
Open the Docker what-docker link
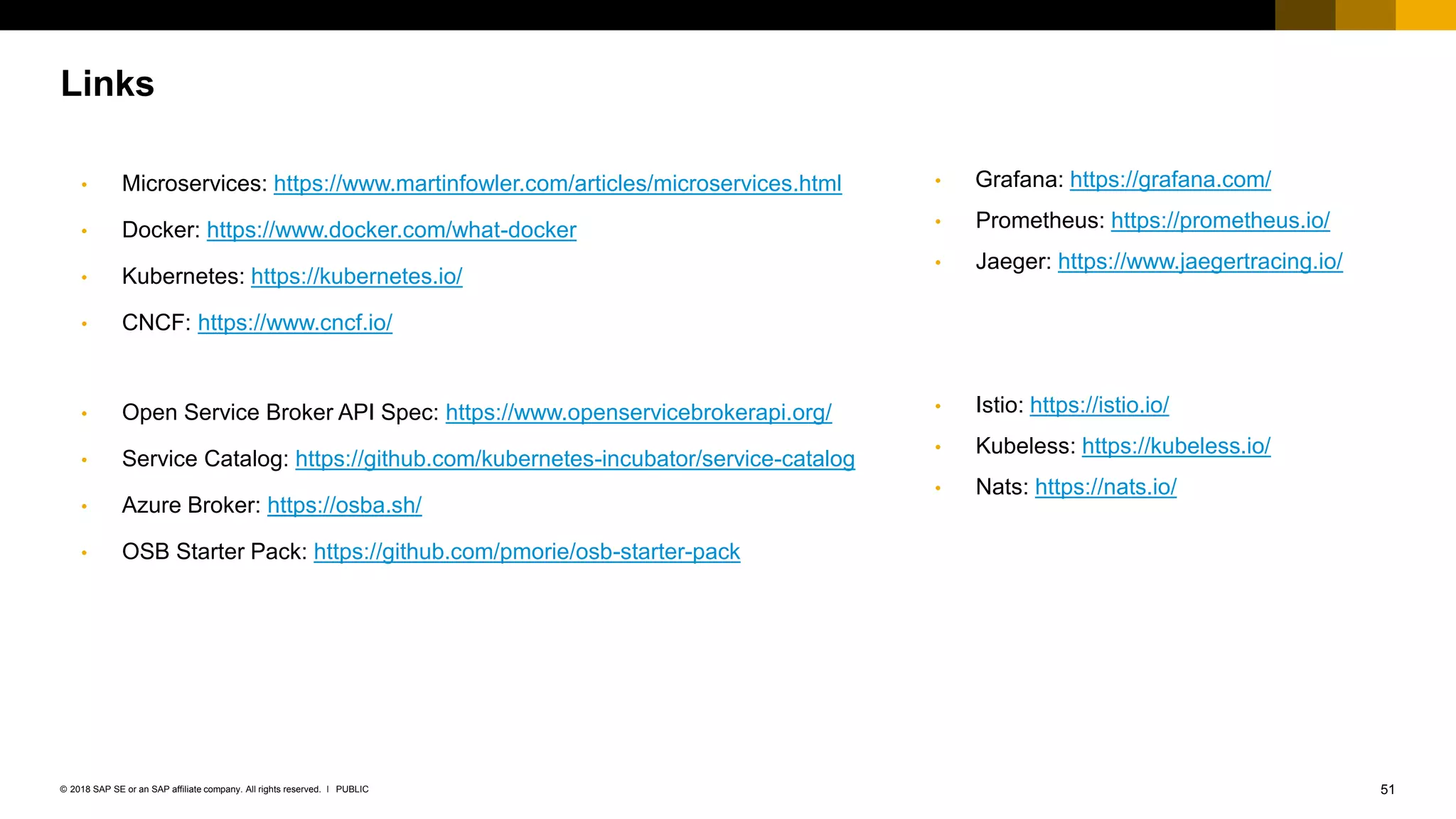pyautogui.click(x=392, y=230)
